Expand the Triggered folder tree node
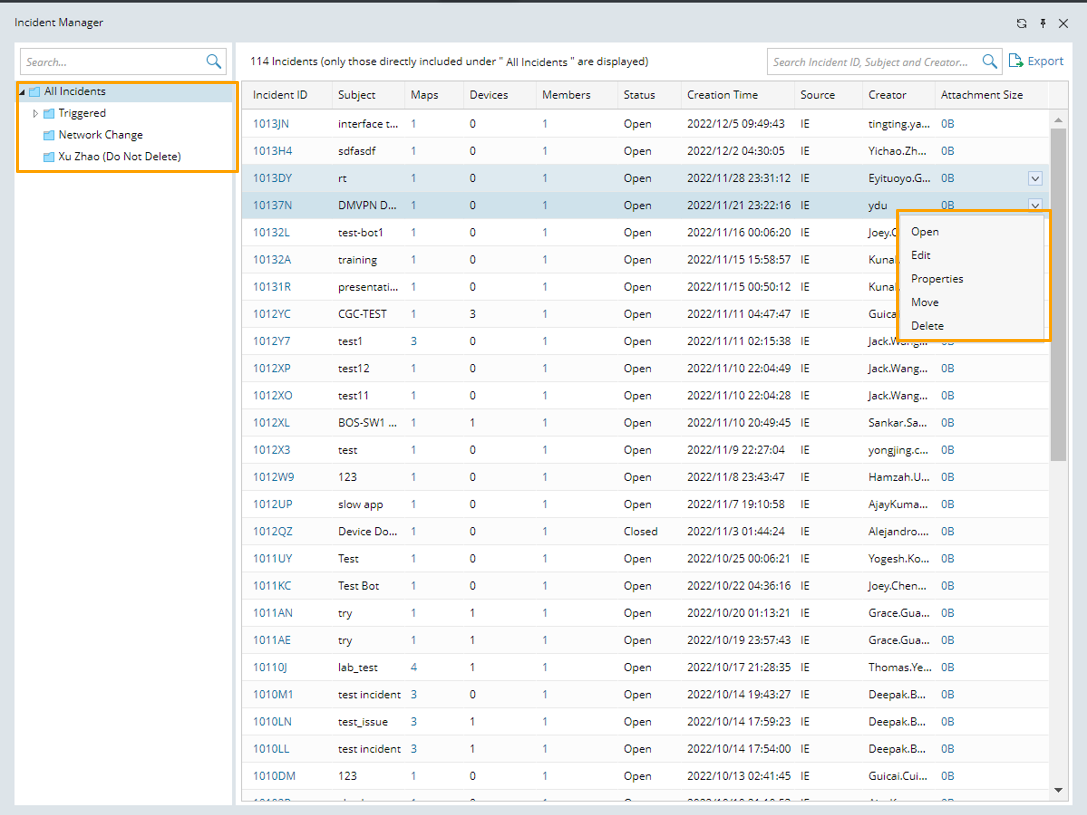The image size is (1087, 815). click(x=35, y=114)
